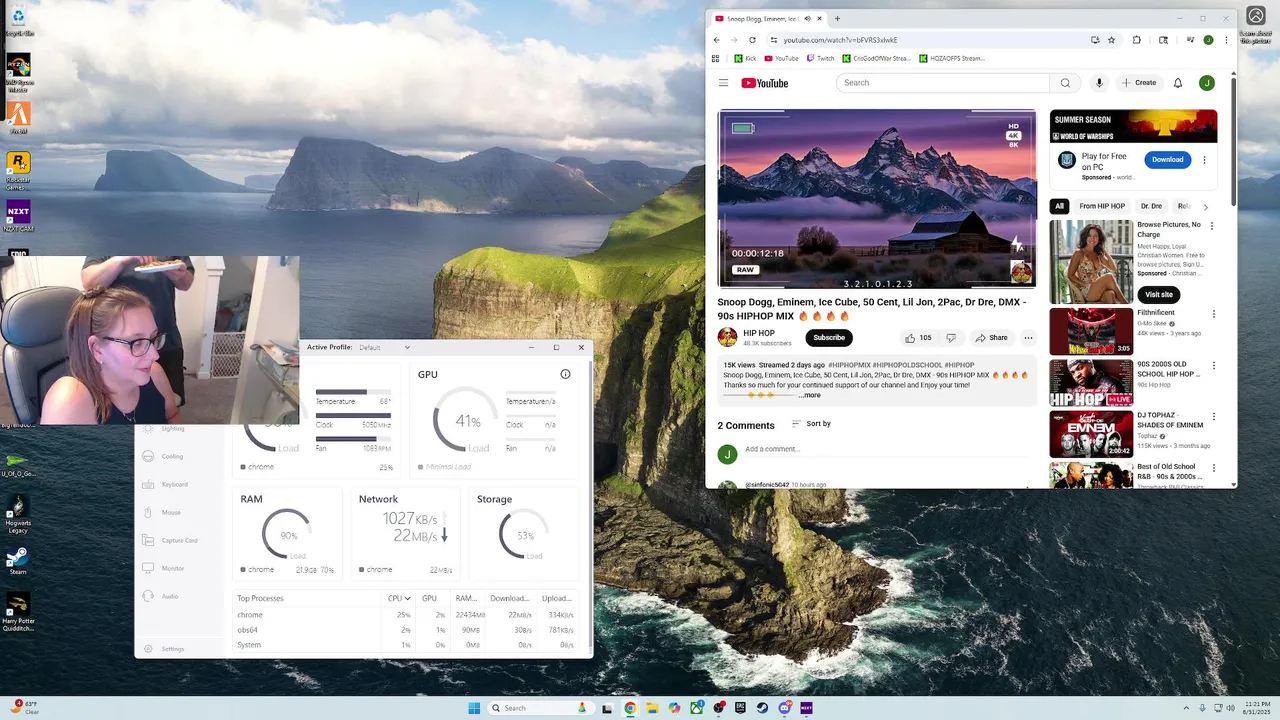Screen dimensions: 1280x720
Task: Dislike the video with thumbs down
Action: (x=951, y=338)
